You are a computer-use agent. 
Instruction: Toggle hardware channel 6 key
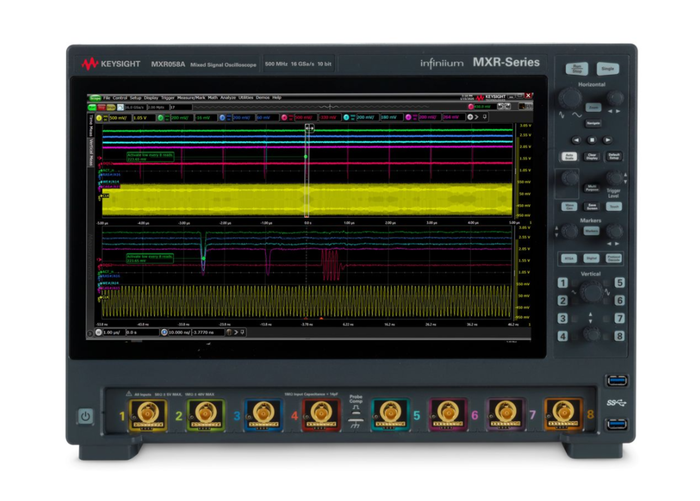pos(619,301)
